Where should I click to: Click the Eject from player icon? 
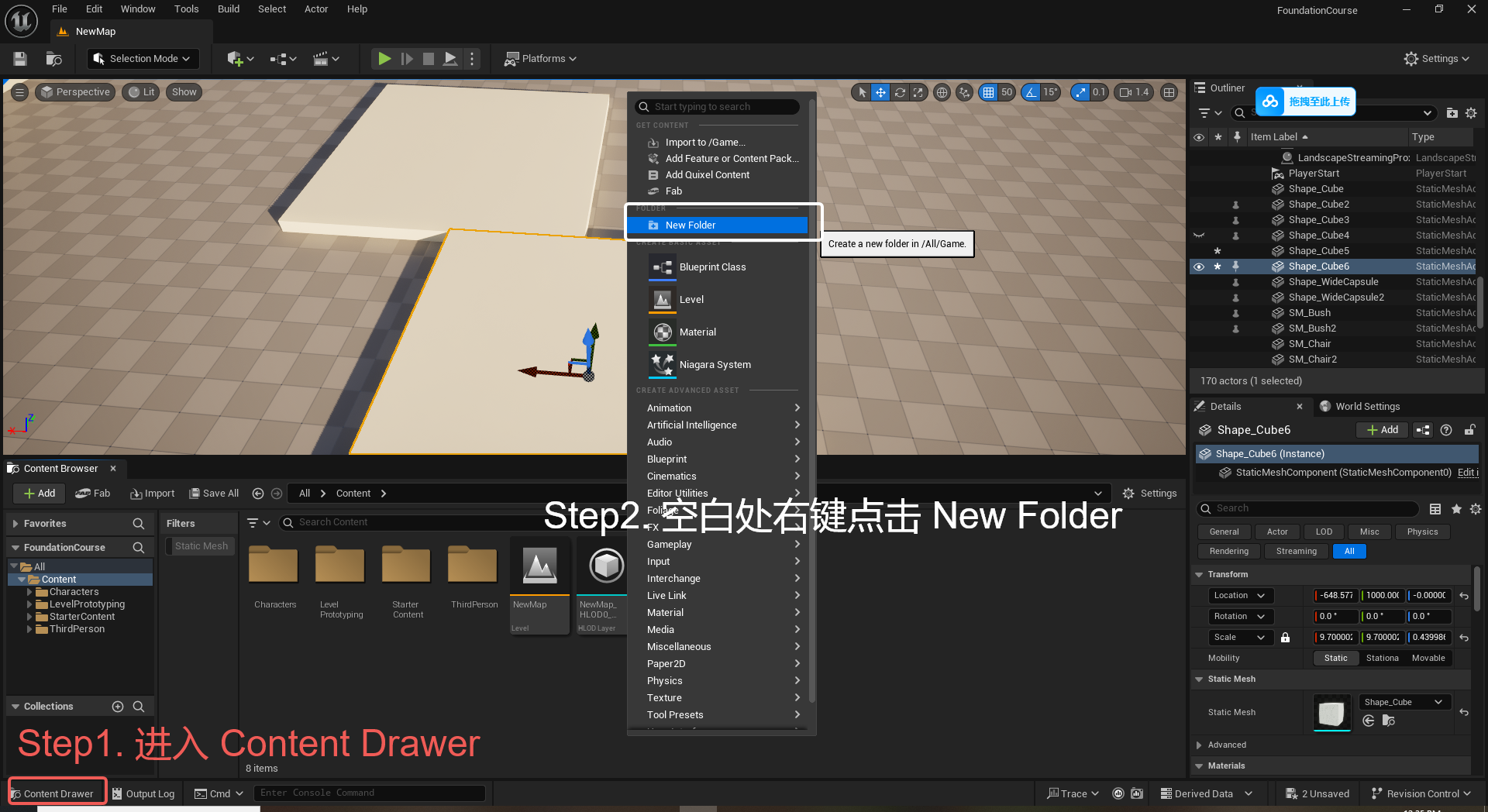[x=449, y=59]
